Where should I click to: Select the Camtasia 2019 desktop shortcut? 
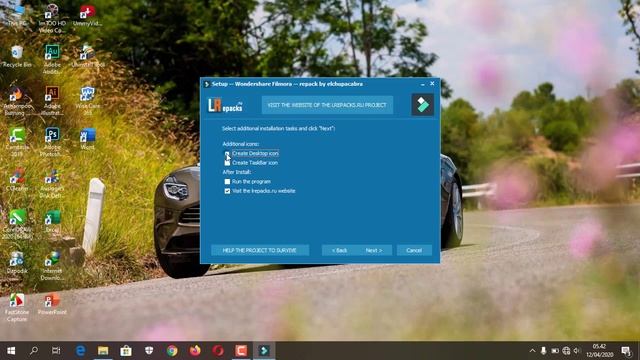(17, 142)
